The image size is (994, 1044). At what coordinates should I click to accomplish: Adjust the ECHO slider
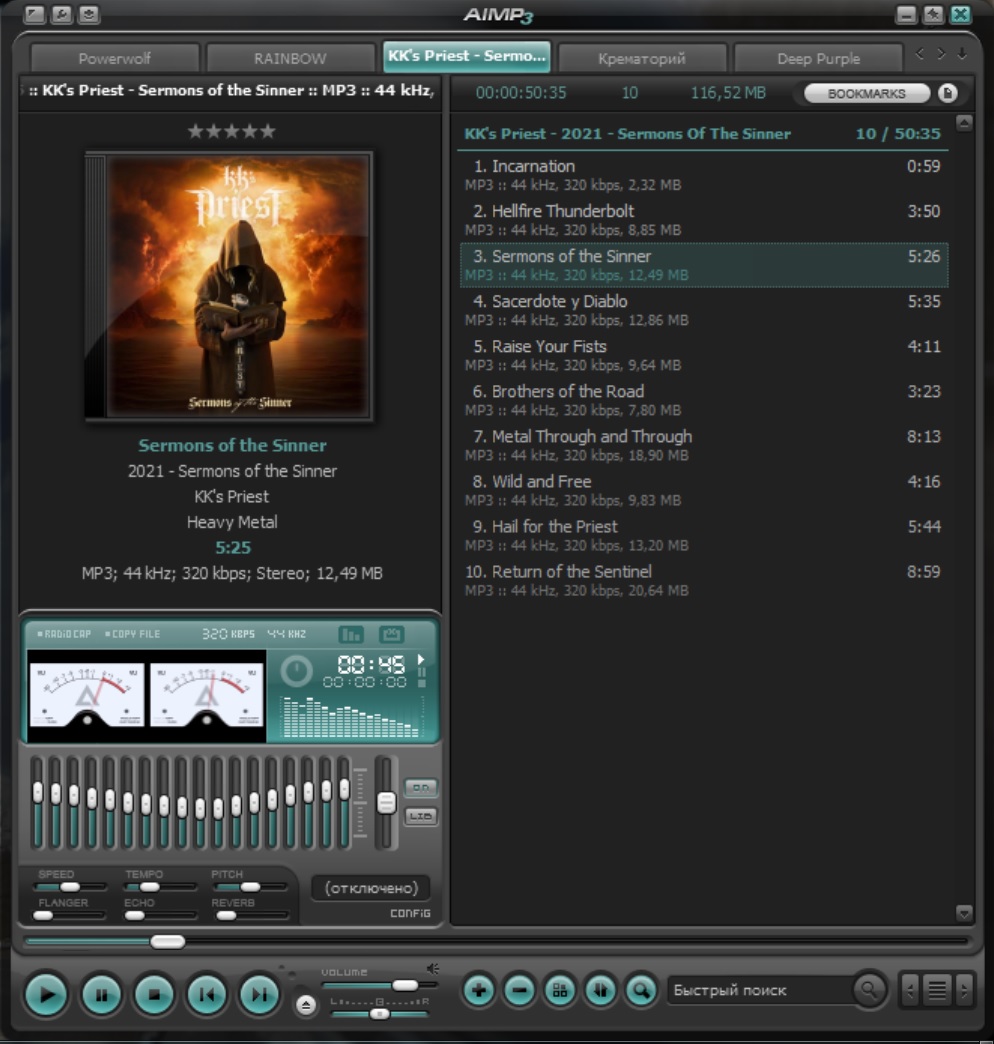160,915
